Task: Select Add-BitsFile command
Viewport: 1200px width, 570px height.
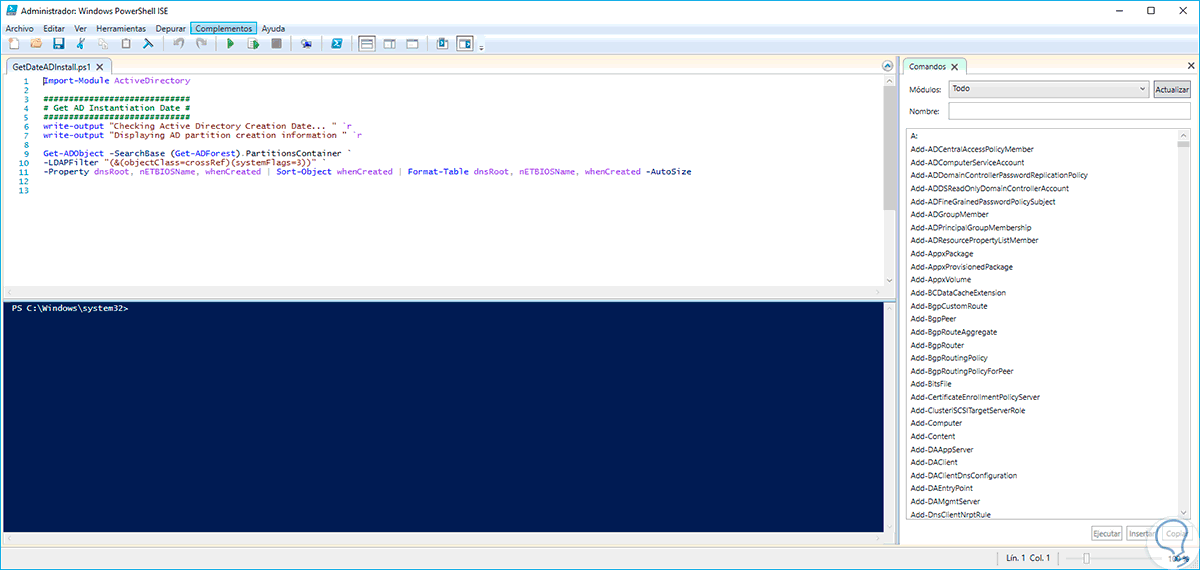Action: coord(931,383)
